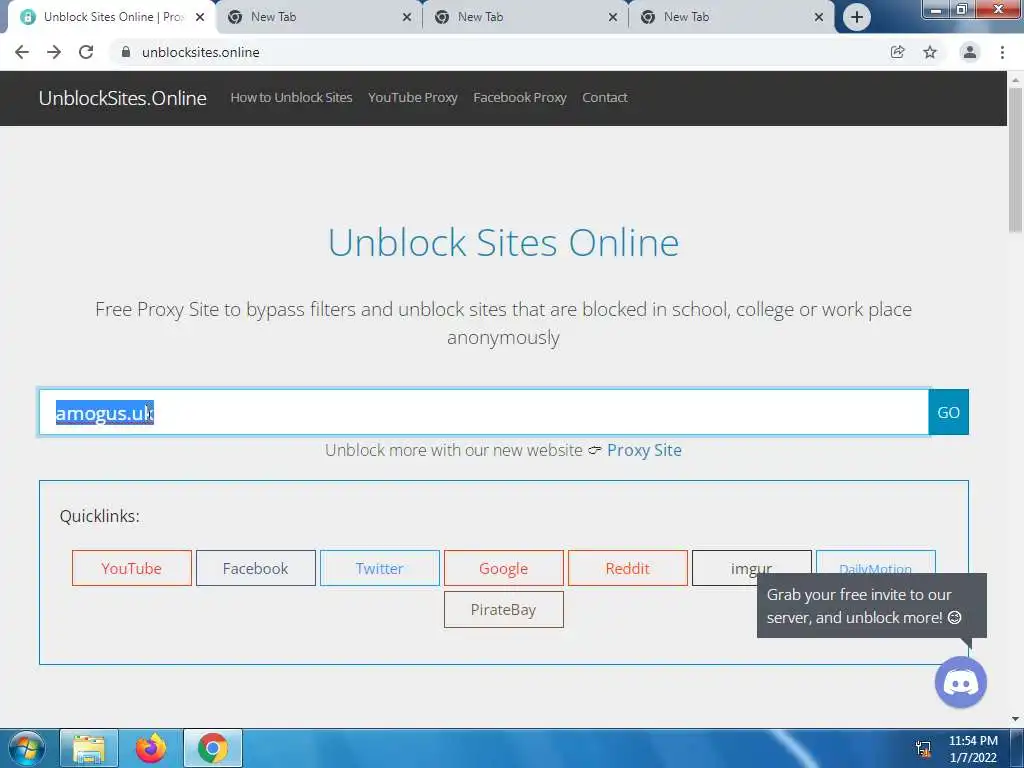Screen dimensions: 1024x768
Task: Click the Discord invite tooltip message
Action: point(872,606)
